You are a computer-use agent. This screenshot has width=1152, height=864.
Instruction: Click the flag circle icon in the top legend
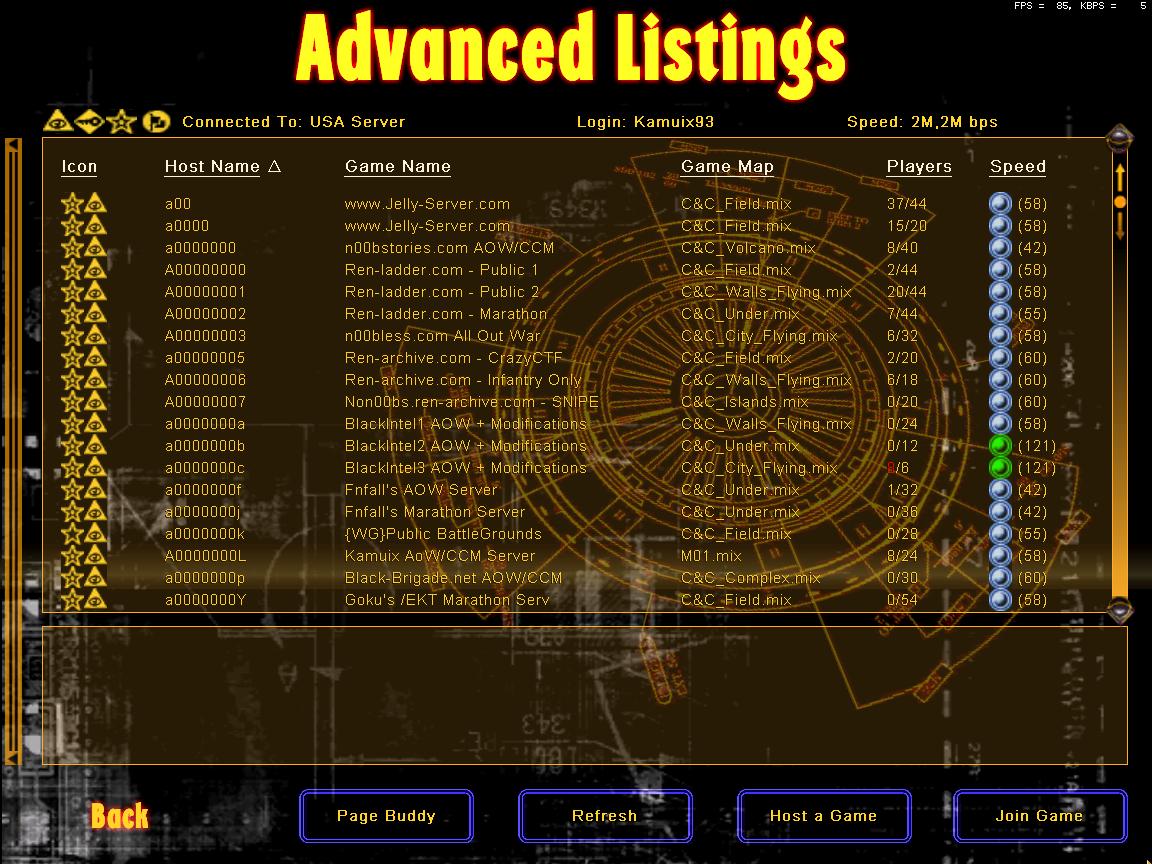pos(155,122)
